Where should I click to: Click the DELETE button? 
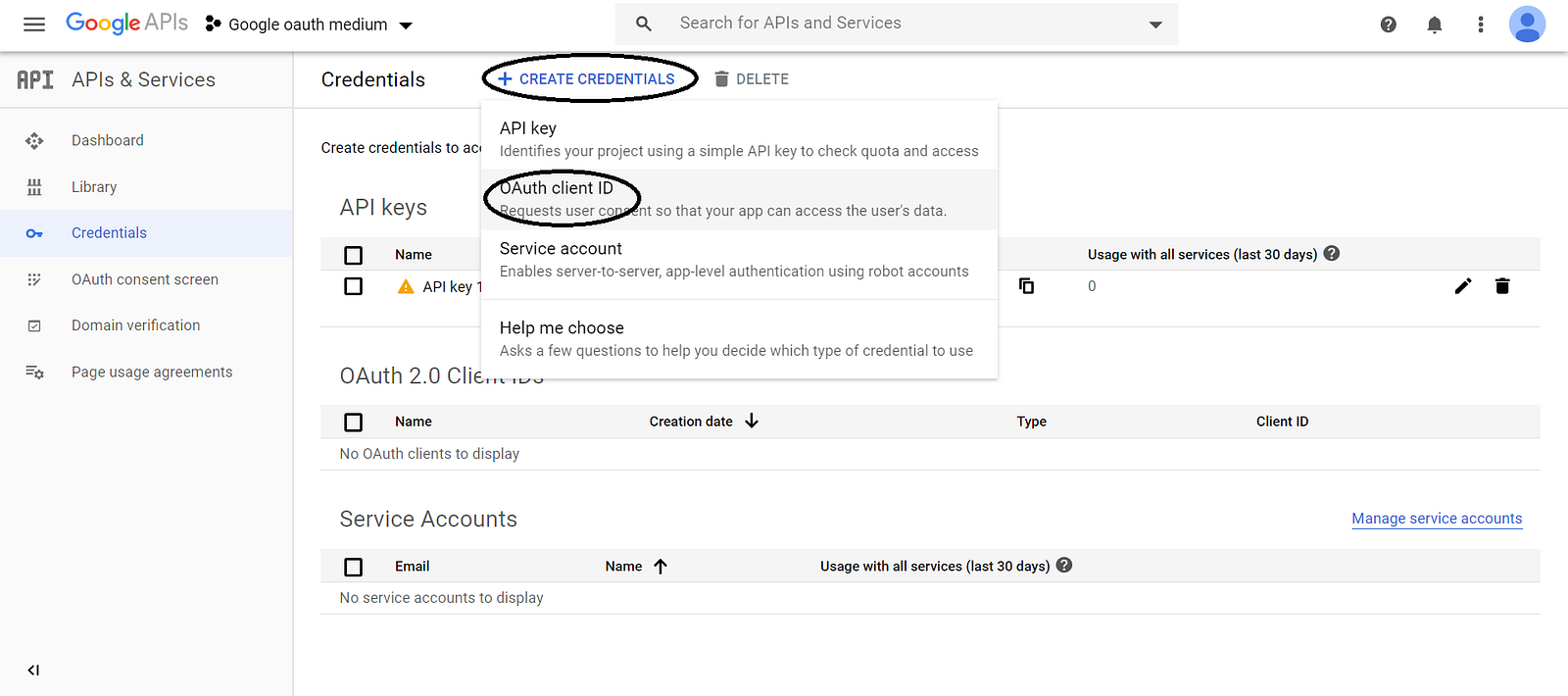(x=751, y=78)
